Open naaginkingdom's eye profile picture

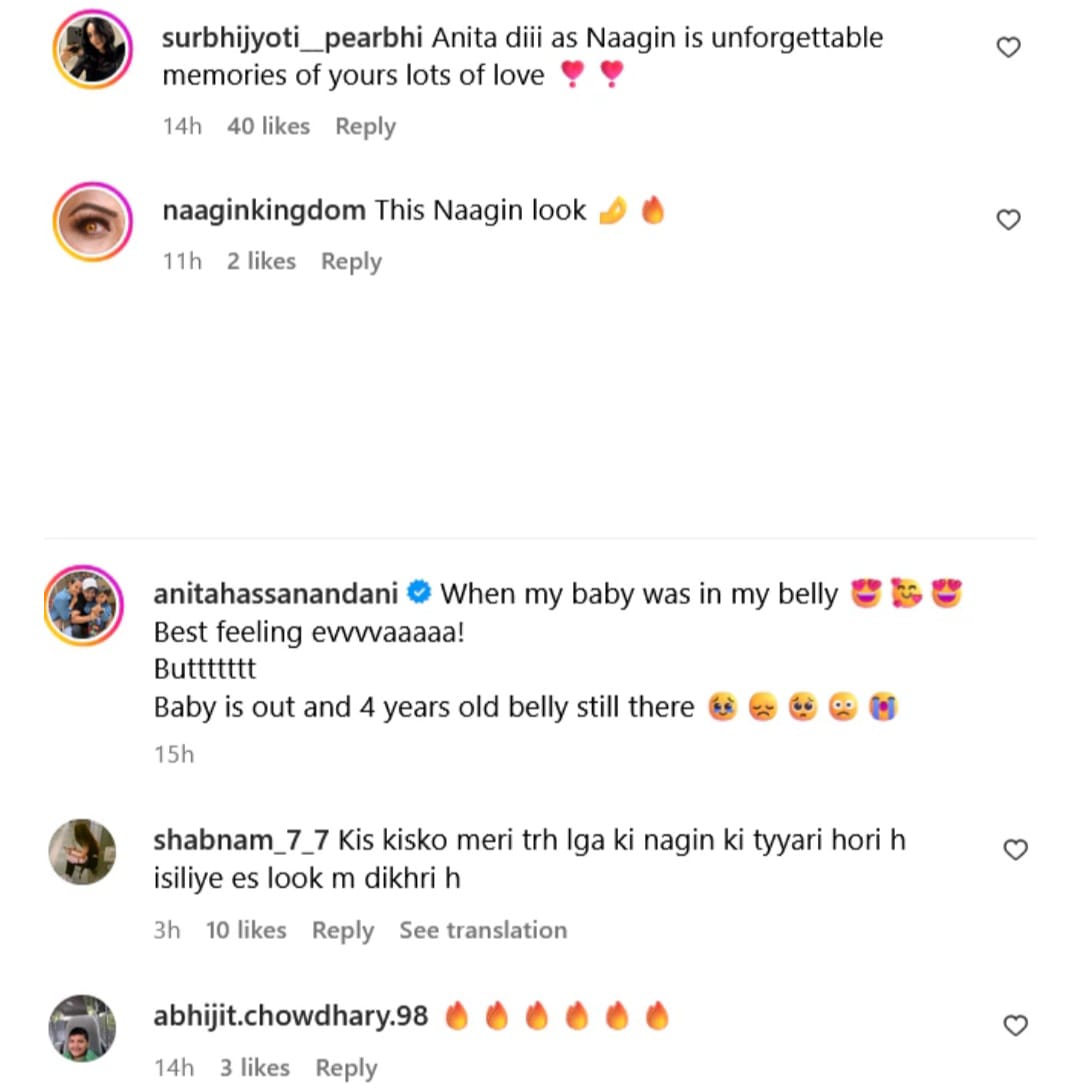coord(92,221)
